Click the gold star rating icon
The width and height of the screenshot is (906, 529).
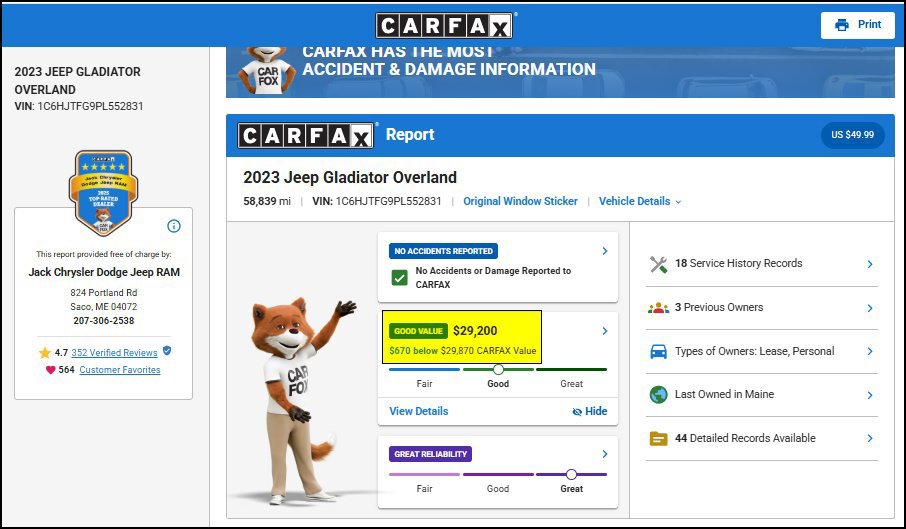click(x=44, y=353)
